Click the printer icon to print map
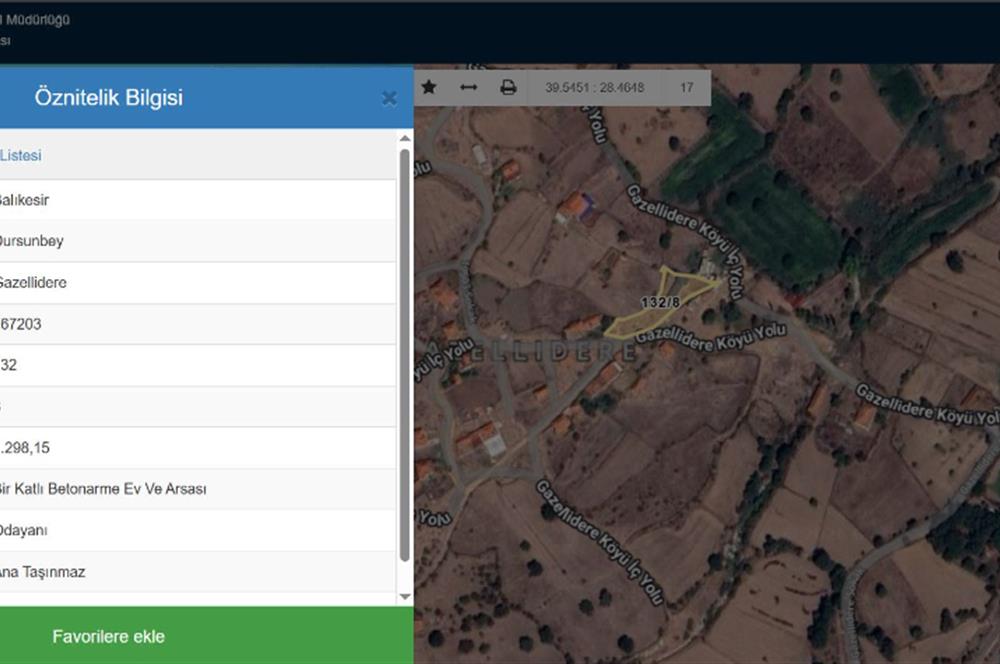Screen dimensions: 1000x664 pyautogui.click(x=508, y=88)
